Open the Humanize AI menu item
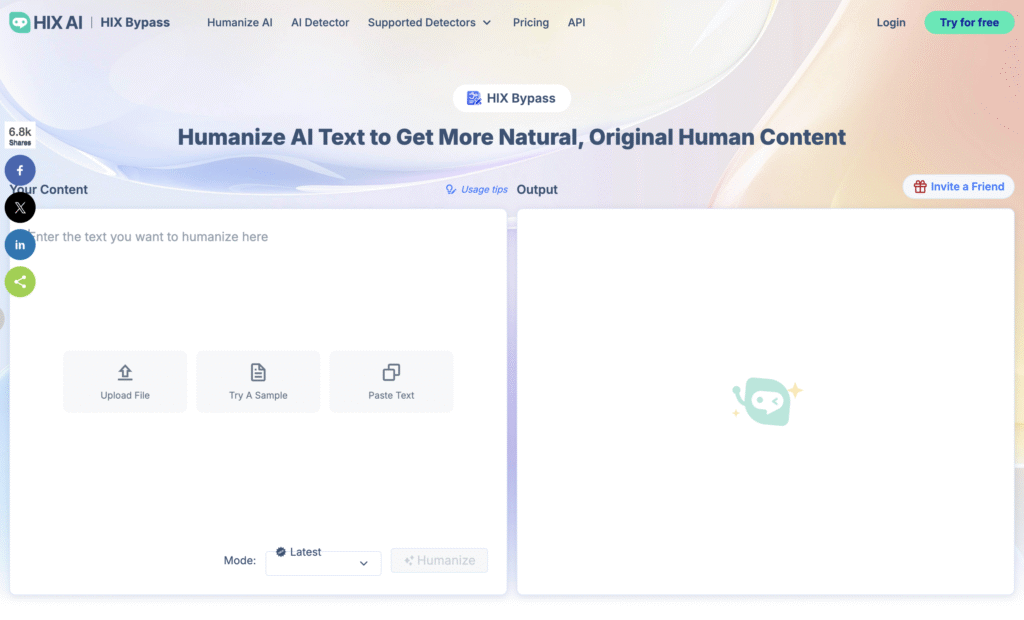Viewport: 1024px width, 620px height. click(x=240, y=22)
